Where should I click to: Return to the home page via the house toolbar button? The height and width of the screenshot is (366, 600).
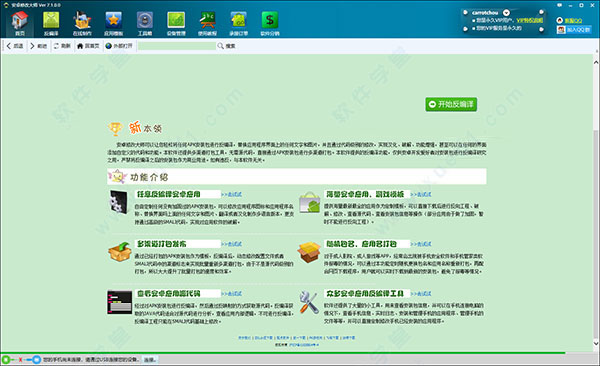click(88, 46)
